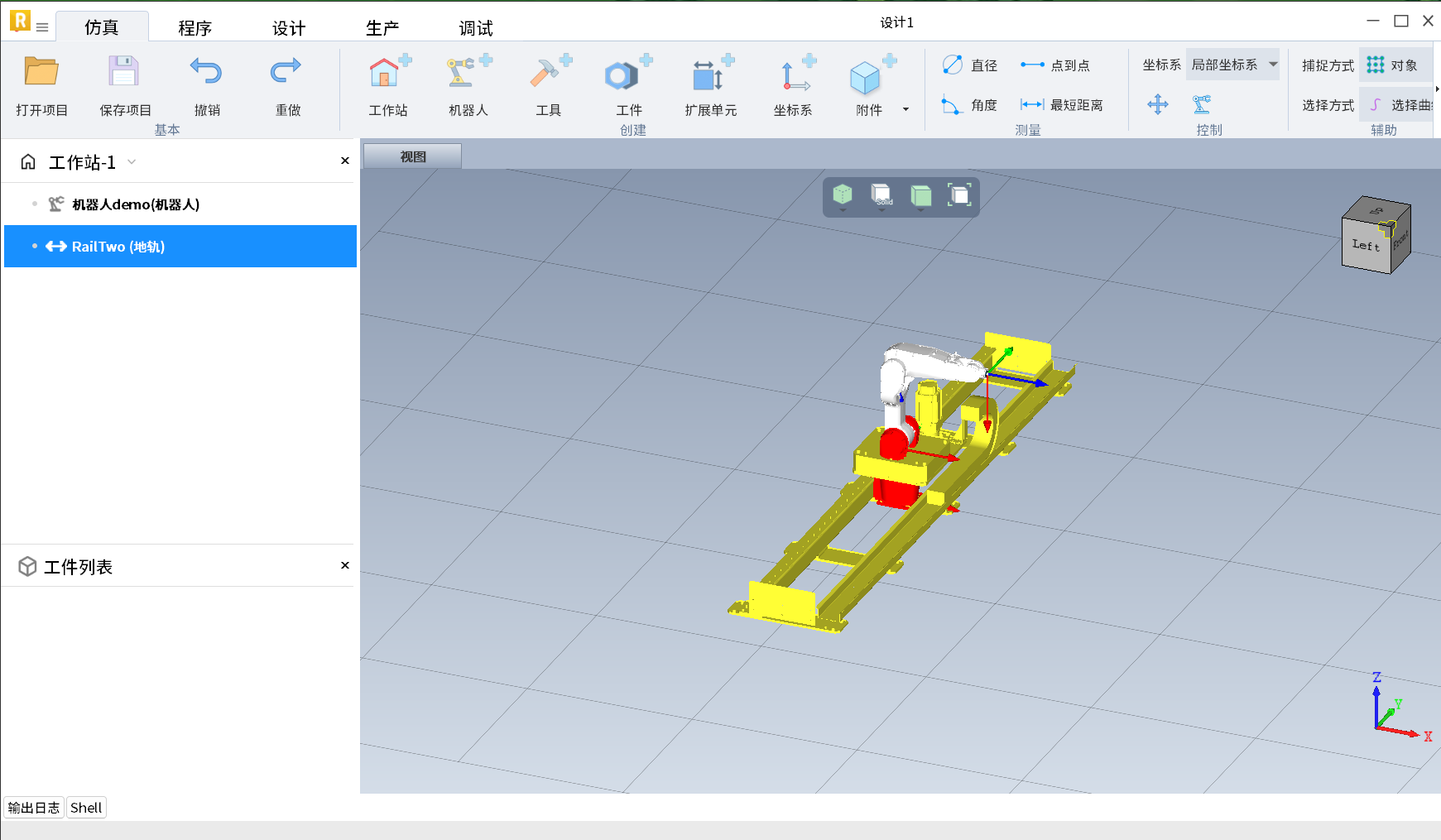Toggle the Shortest Distance measurement
This screenshot has width=1441, height=840.
(1062, 105)
